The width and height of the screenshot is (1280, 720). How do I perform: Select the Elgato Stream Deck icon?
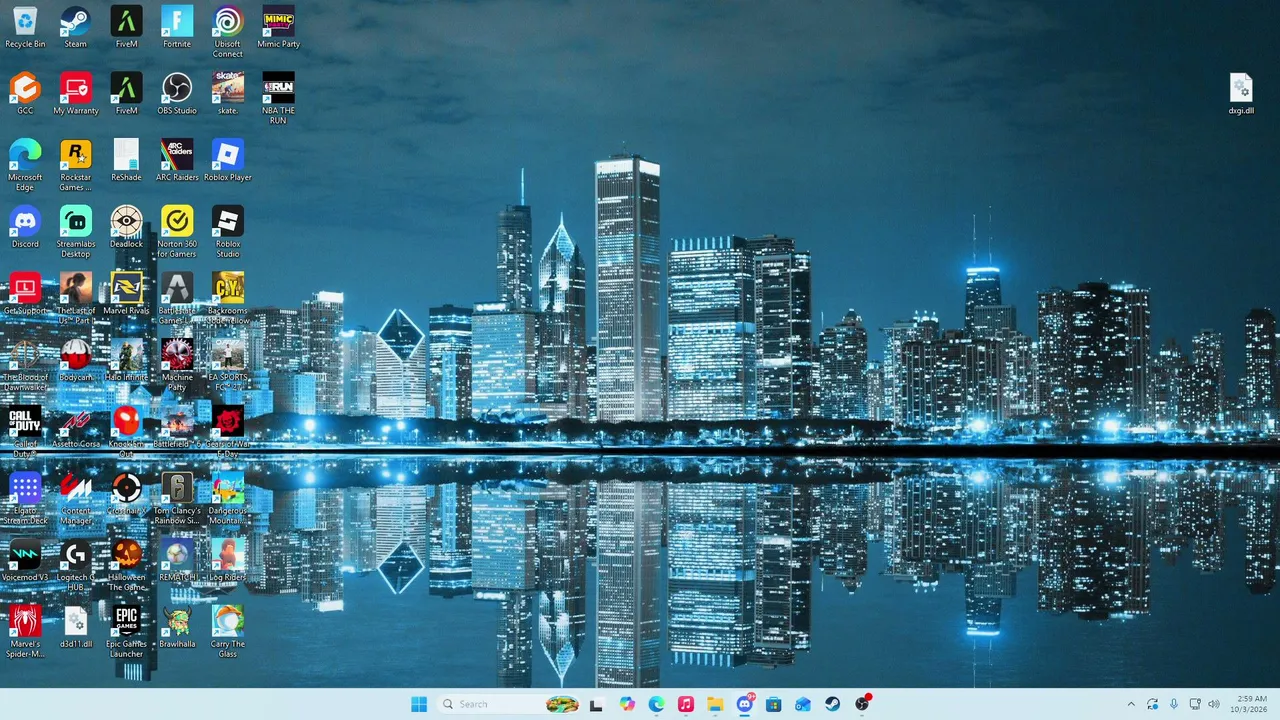coord(25,498)
